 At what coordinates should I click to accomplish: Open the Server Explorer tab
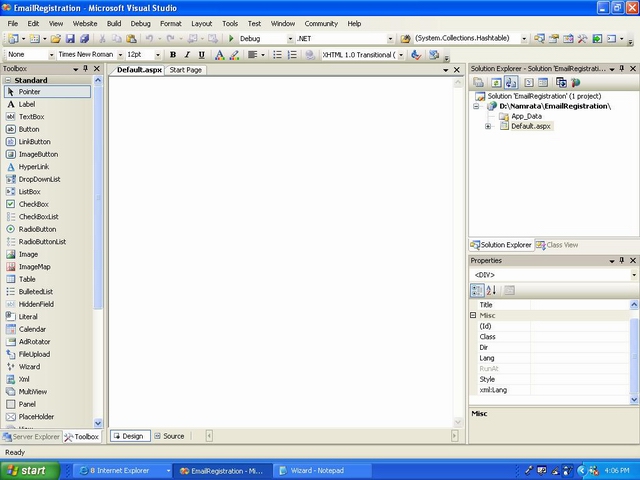[x=31, y=437]
